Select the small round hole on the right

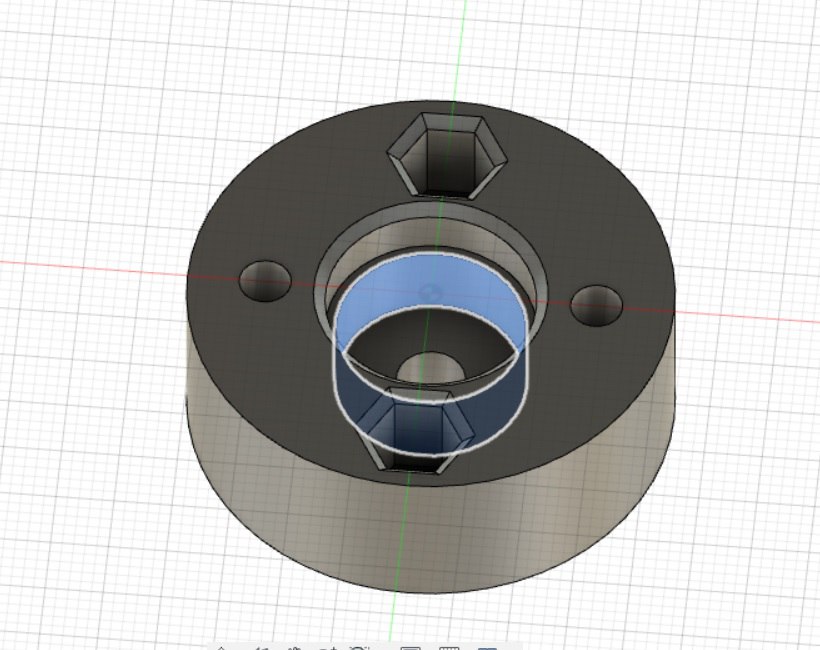[597, 305]
